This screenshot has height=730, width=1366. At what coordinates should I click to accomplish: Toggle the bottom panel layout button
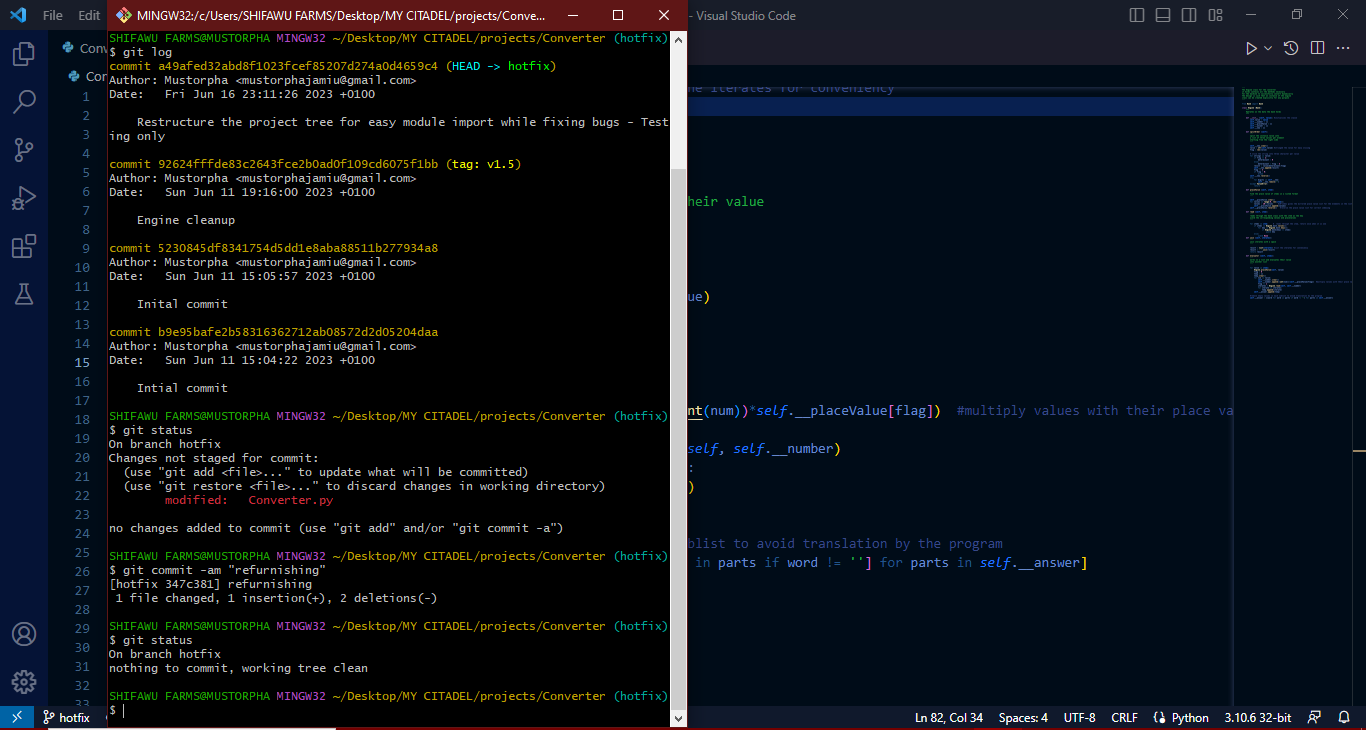[x=1163, y=15]
